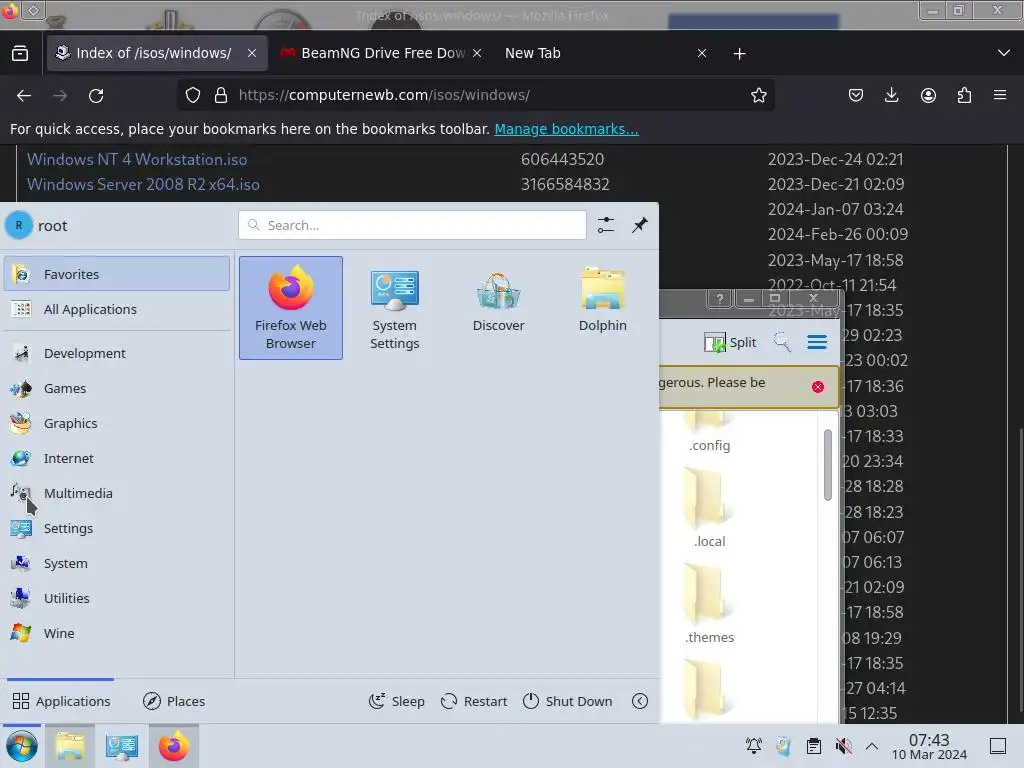
Task: Open a new Firefox tab
Action: click(x=739, y=54)
